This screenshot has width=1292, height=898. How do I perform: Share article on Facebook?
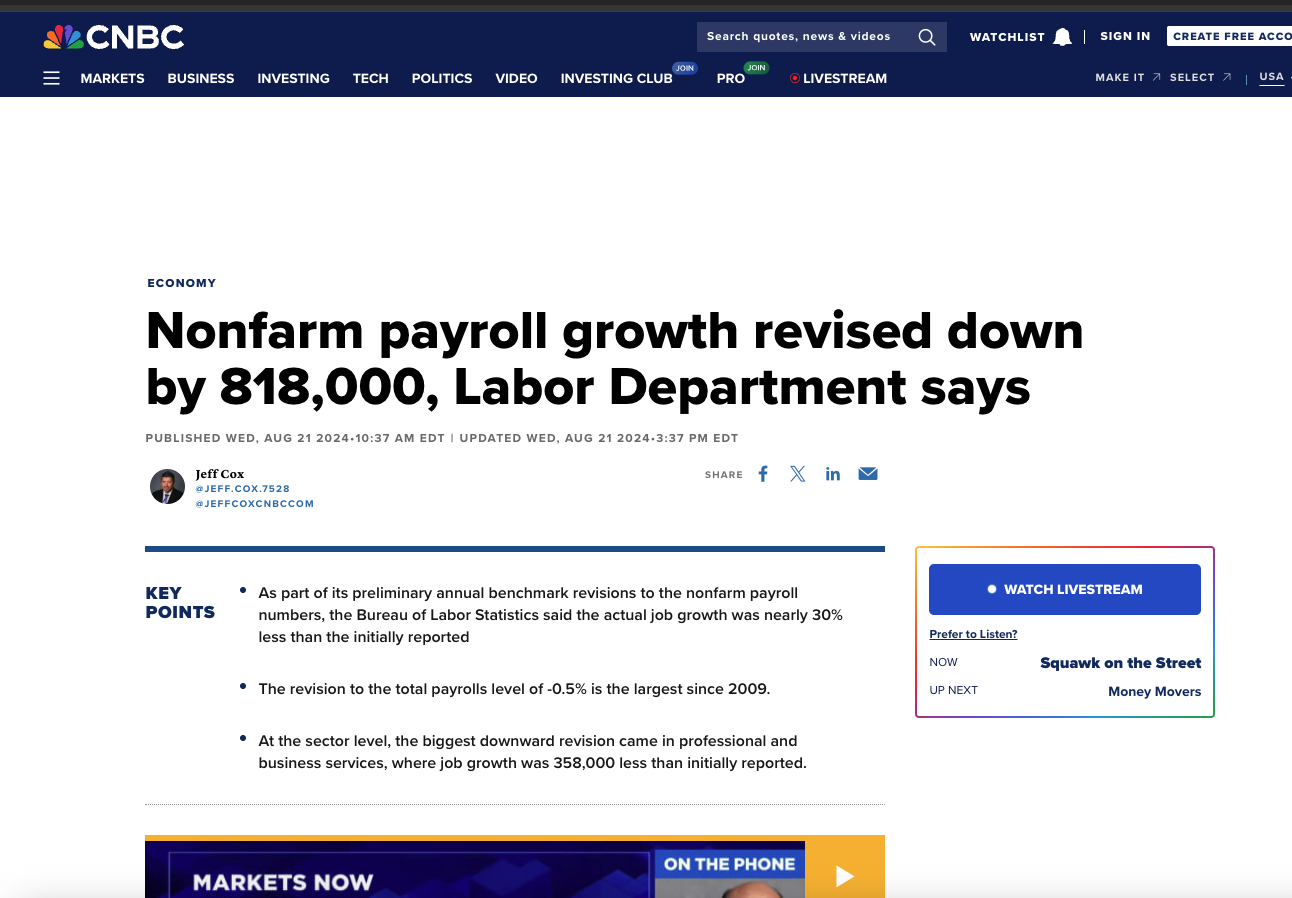coord(763,474)
